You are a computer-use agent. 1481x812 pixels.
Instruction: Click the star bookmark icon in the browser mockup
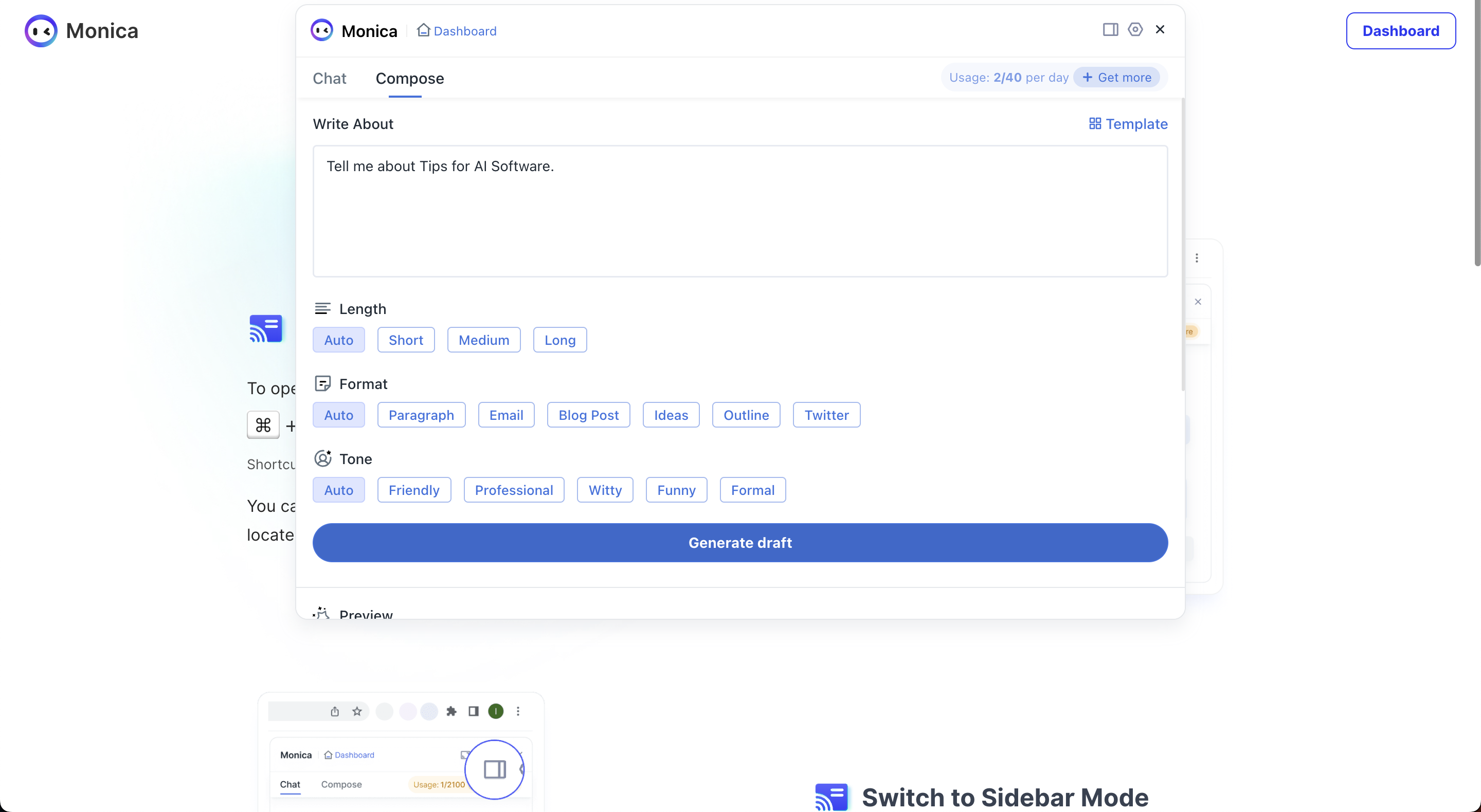coord(357,711)
